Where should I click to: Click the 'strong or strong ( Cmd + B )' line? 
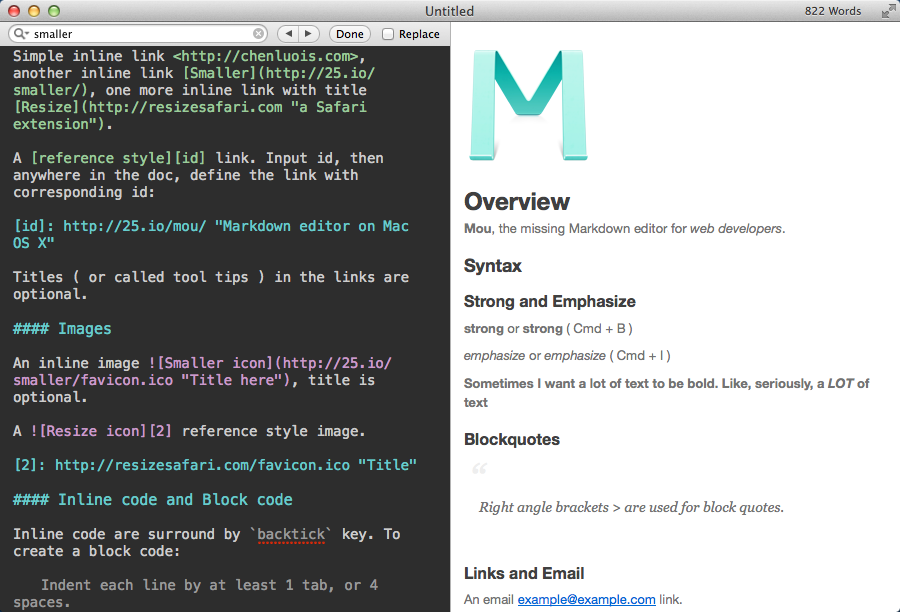pyautogui.click(x=548, y=329)
